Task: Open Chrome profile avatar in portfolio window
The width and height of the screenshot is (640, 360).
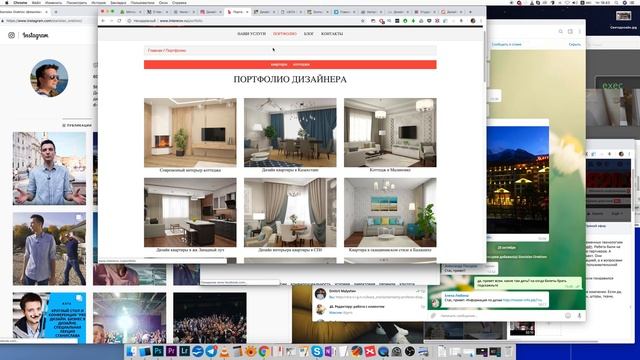Action: 473,20
